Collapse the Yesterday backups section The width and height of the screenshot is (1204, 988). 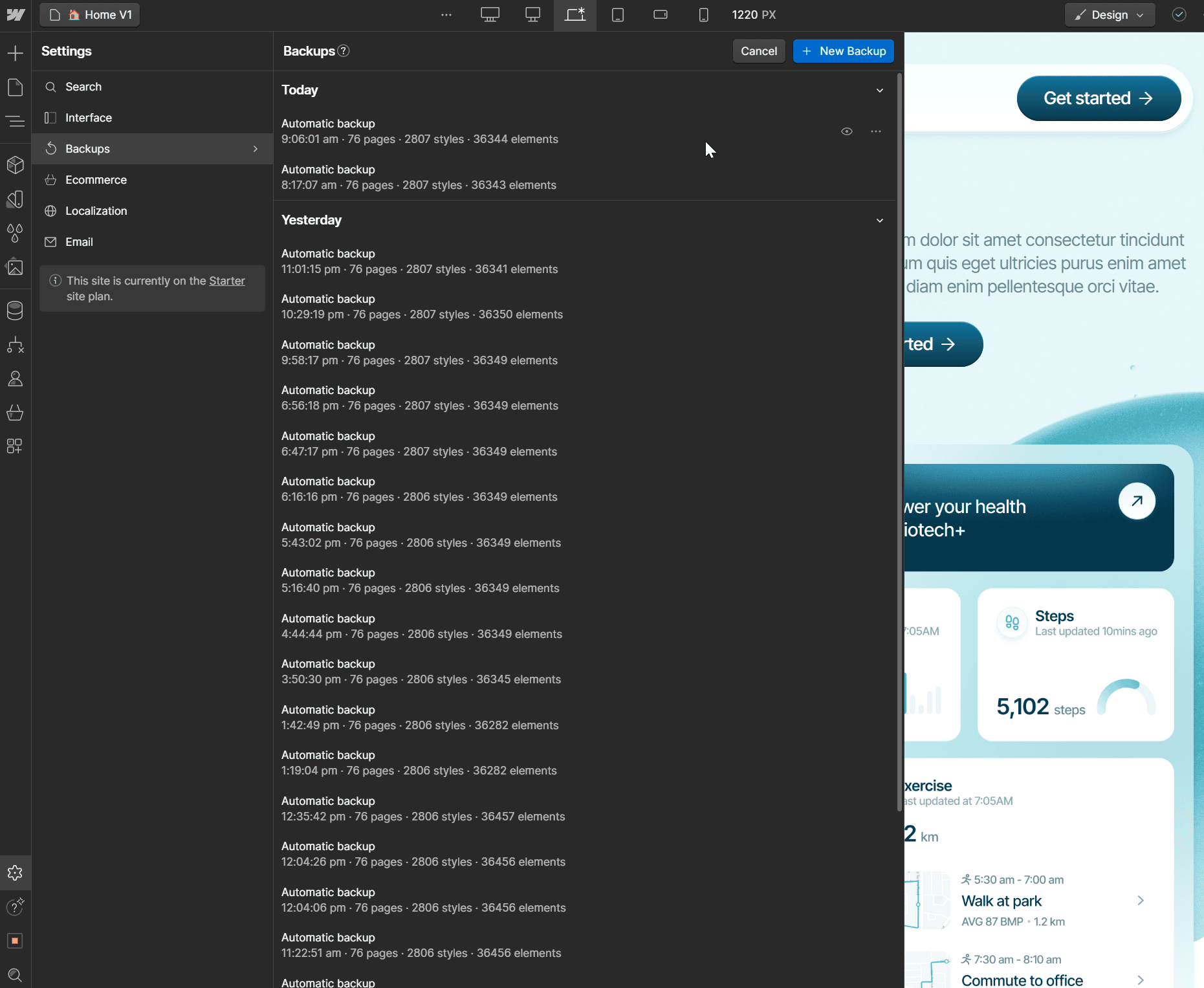879,221
